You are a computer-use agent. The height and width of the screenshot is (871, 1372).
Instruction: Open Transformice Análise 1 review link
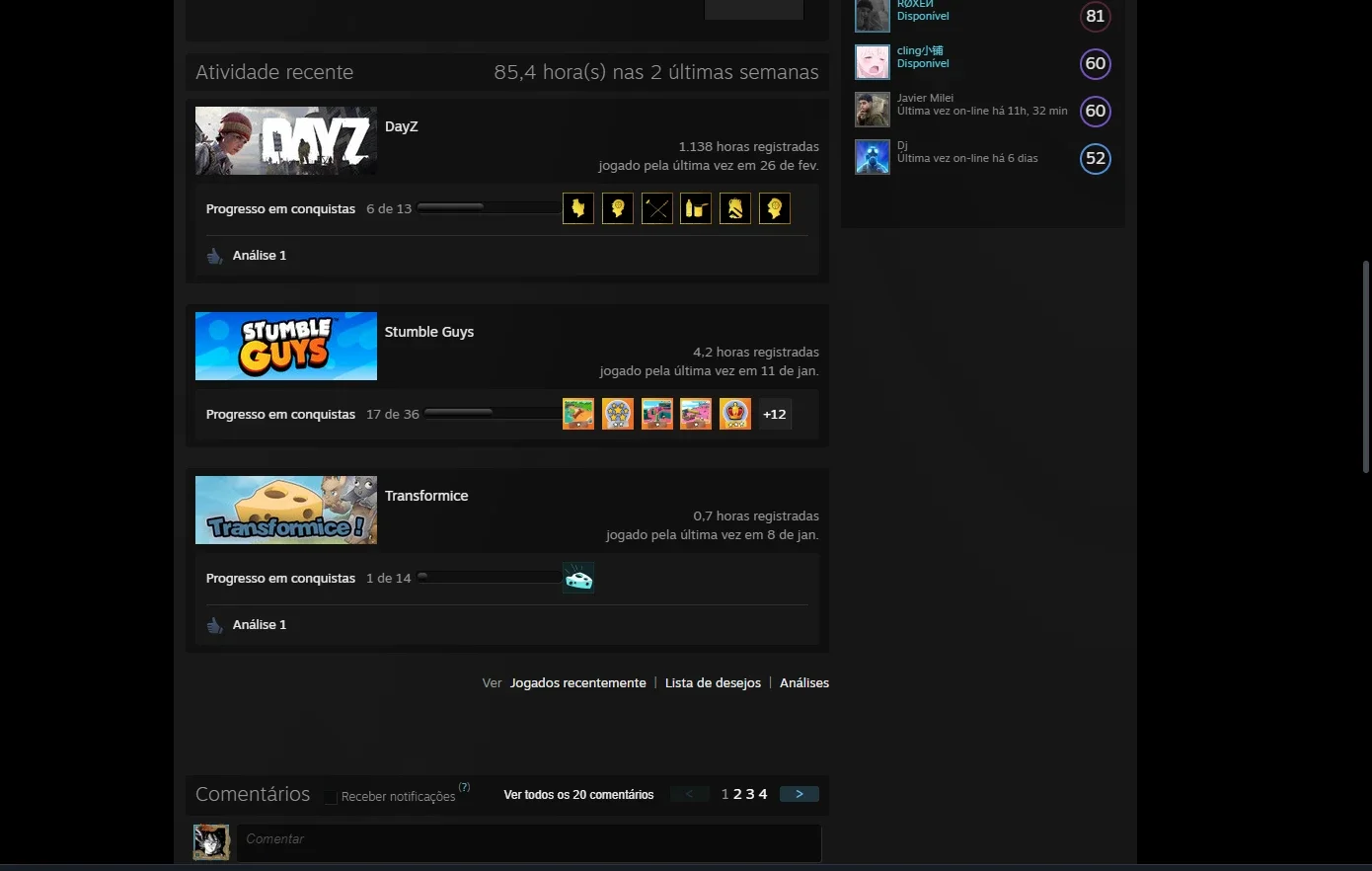pyautogui.click(x=260, y=624)
